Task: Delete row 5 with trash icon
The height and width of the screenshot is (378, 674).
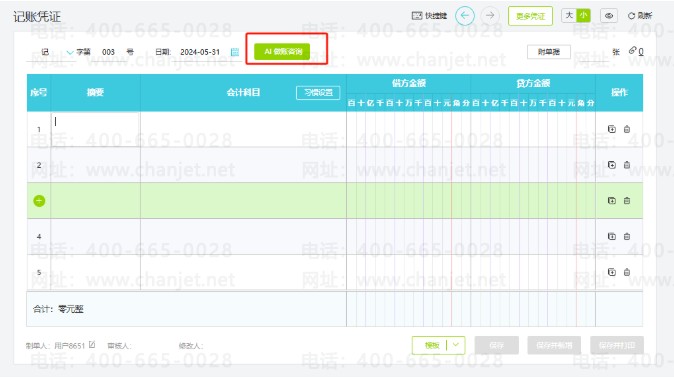Action: coord(627,272)
